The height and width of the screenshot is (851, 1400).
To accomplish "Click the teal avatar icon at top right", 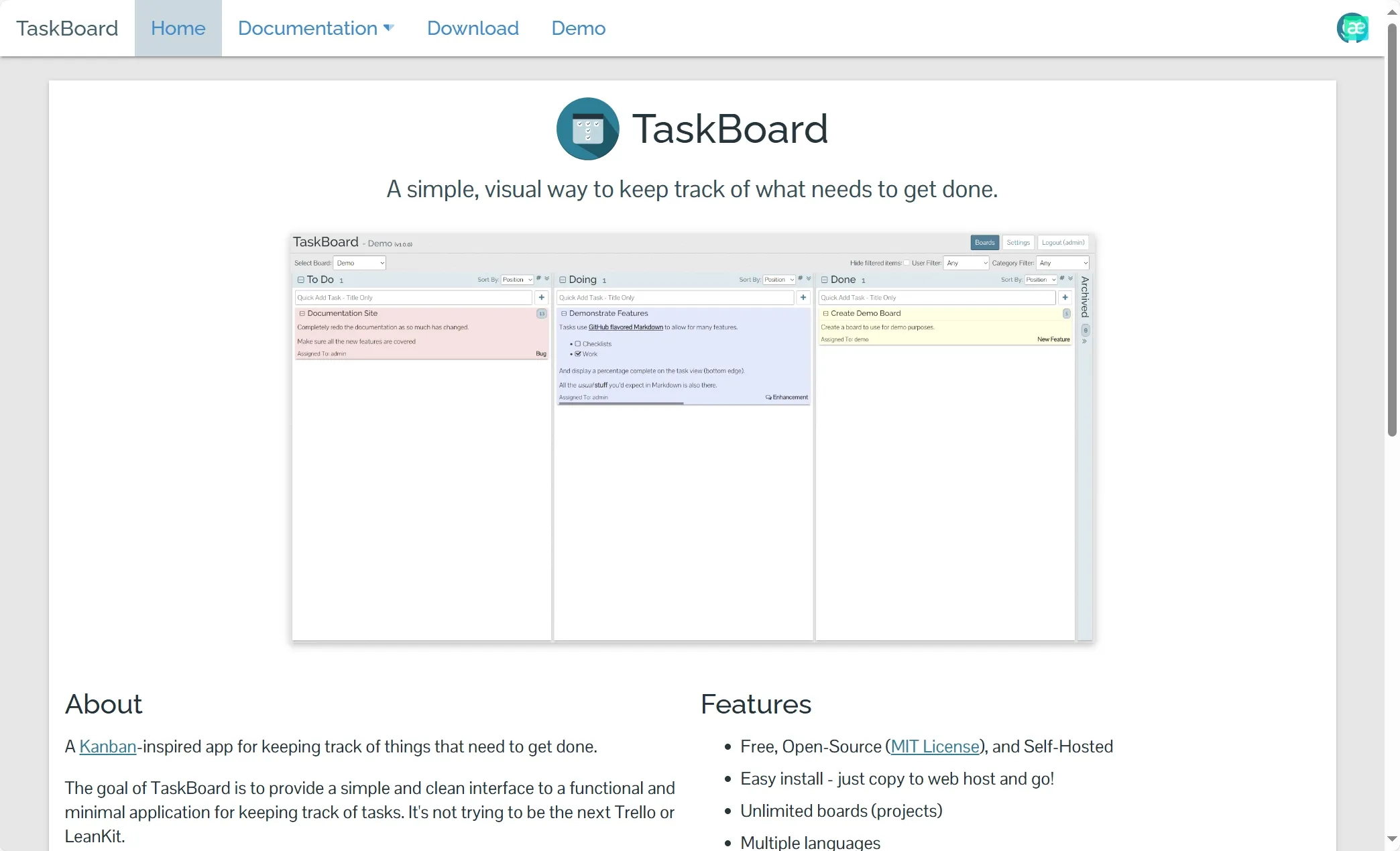I will point(1352,28).
